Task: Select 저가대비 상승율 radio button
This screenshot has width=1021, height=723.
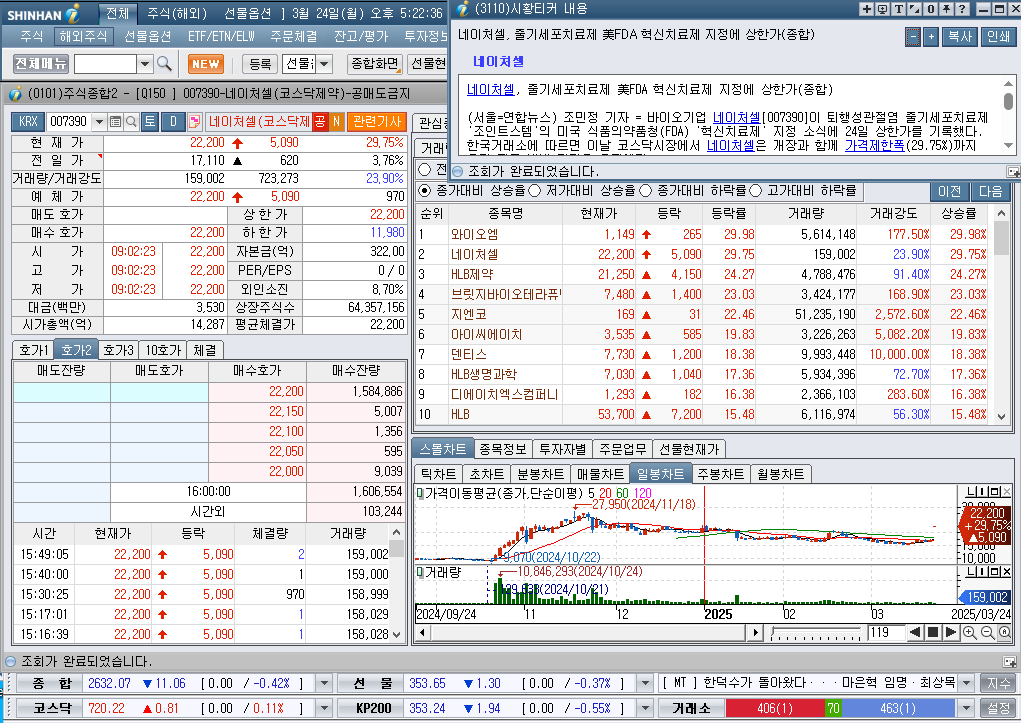Action: click(535, 191)
